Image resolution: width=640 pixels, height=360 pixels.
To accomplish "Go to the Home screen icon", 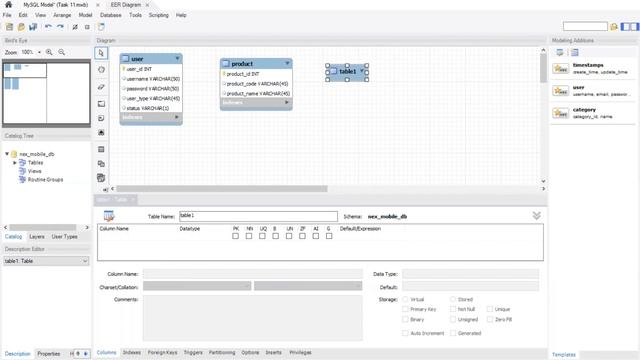I will pos(8,4).
